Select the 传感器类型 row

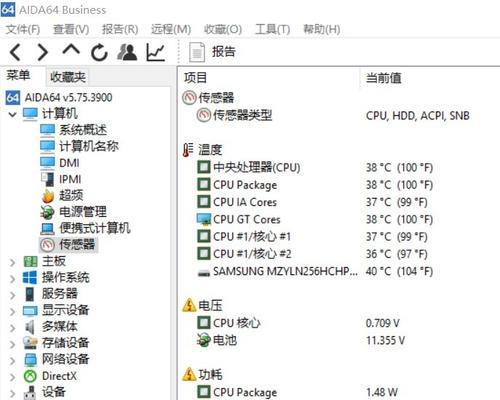point(333,115)
